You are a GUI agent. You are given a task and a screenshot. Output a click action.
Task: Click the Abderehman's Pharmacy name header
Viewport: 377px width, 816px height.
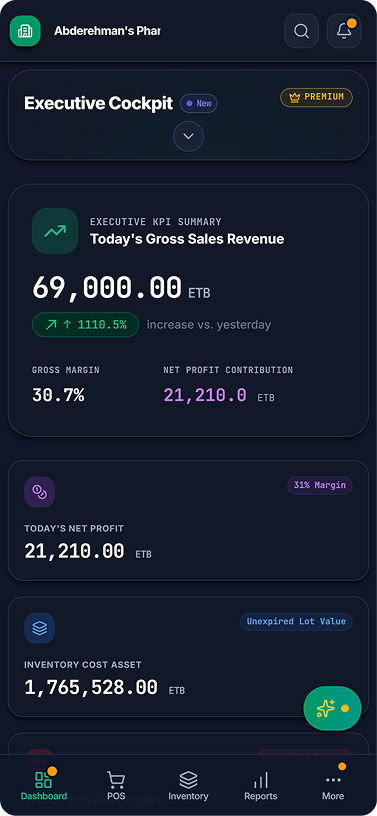click(x=107, y=31)
